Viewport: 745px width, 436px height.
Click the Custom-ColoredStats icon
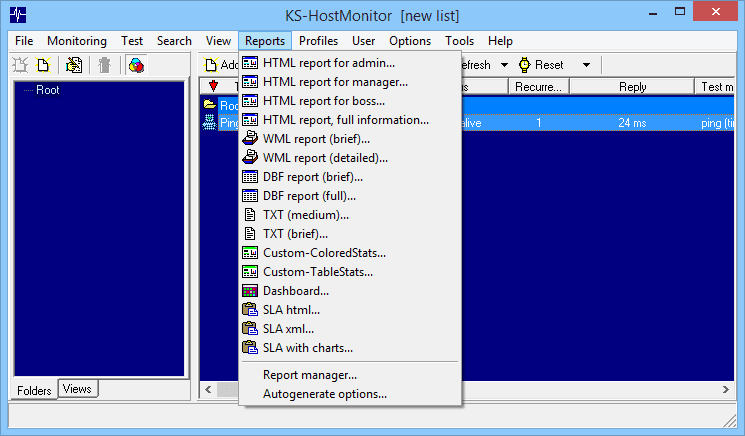pyautogui.click(x=250, y=253)
